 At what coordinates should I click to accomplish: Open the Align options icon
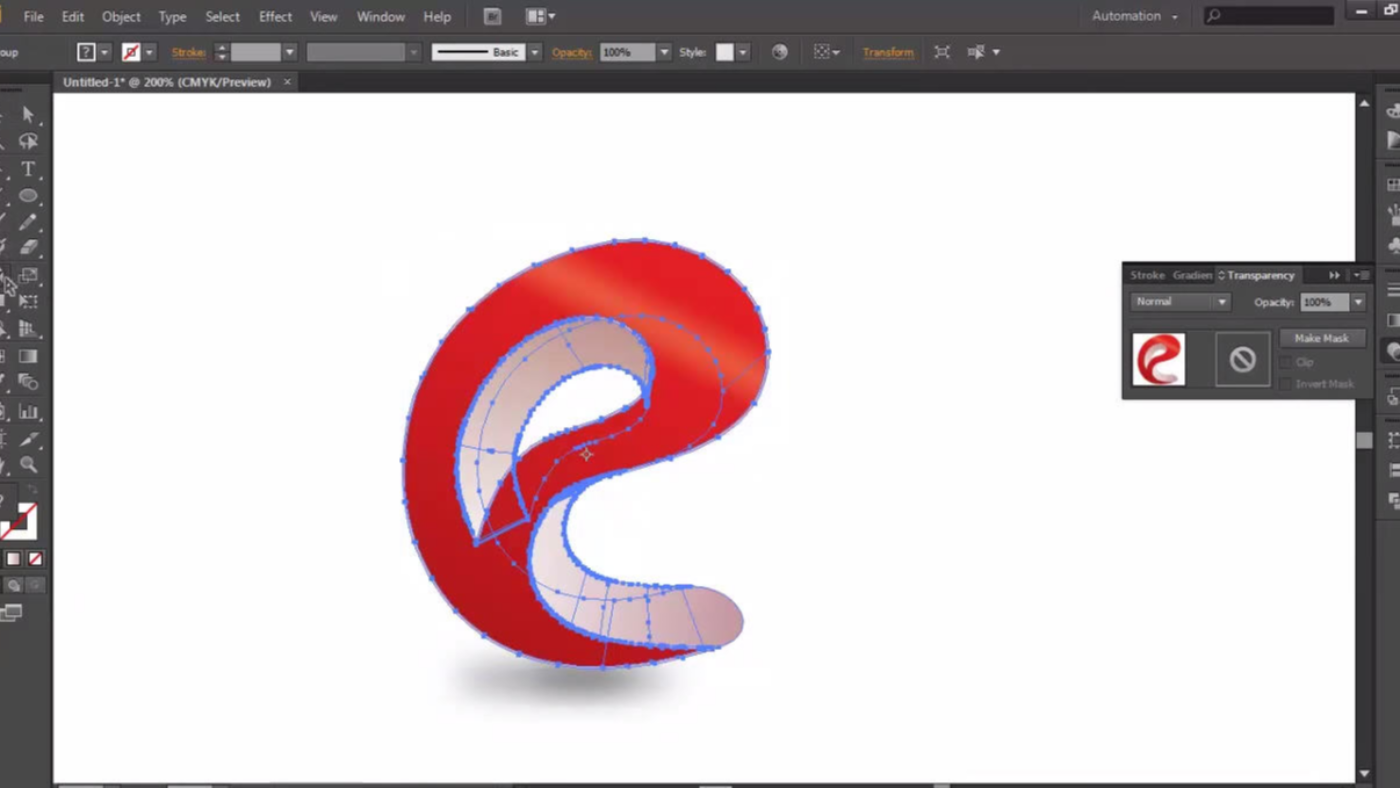pyautogui.click(x=826, y=52)
